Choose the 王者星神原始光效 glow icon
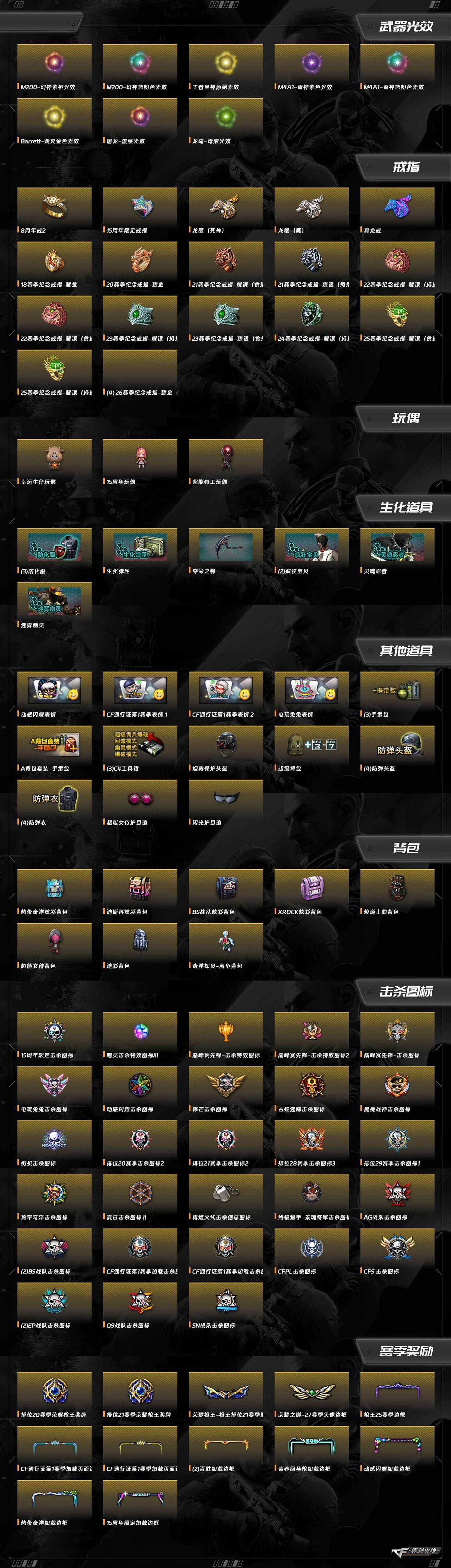 point(226,68)
